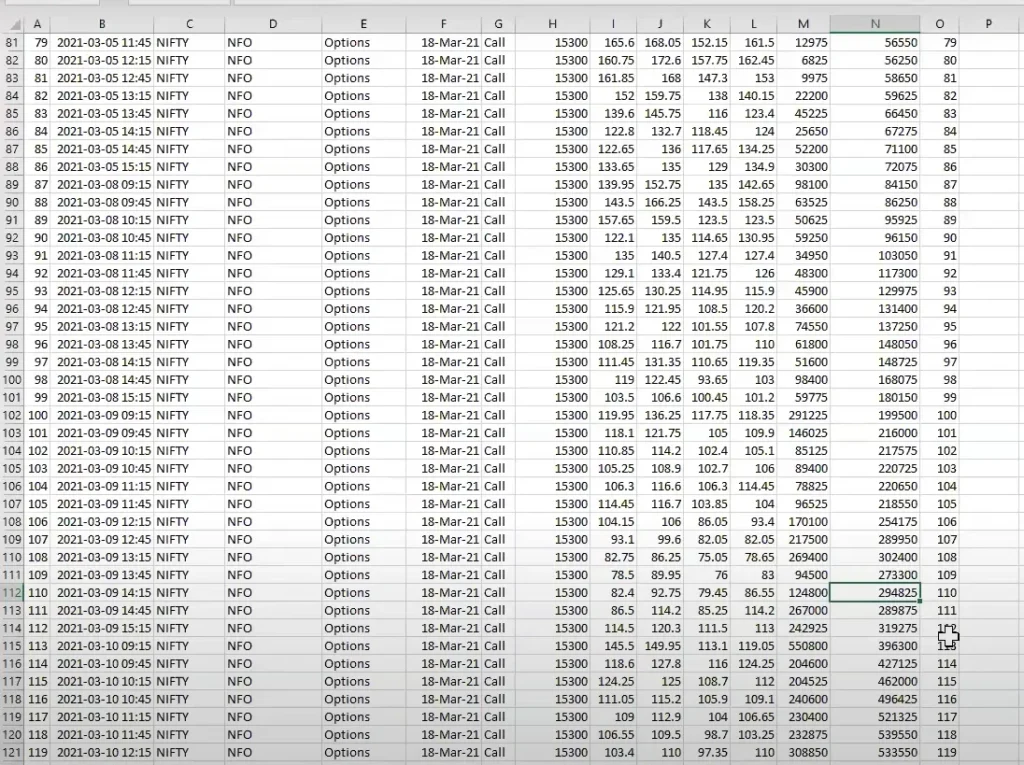Click column header M

[804, 23]
